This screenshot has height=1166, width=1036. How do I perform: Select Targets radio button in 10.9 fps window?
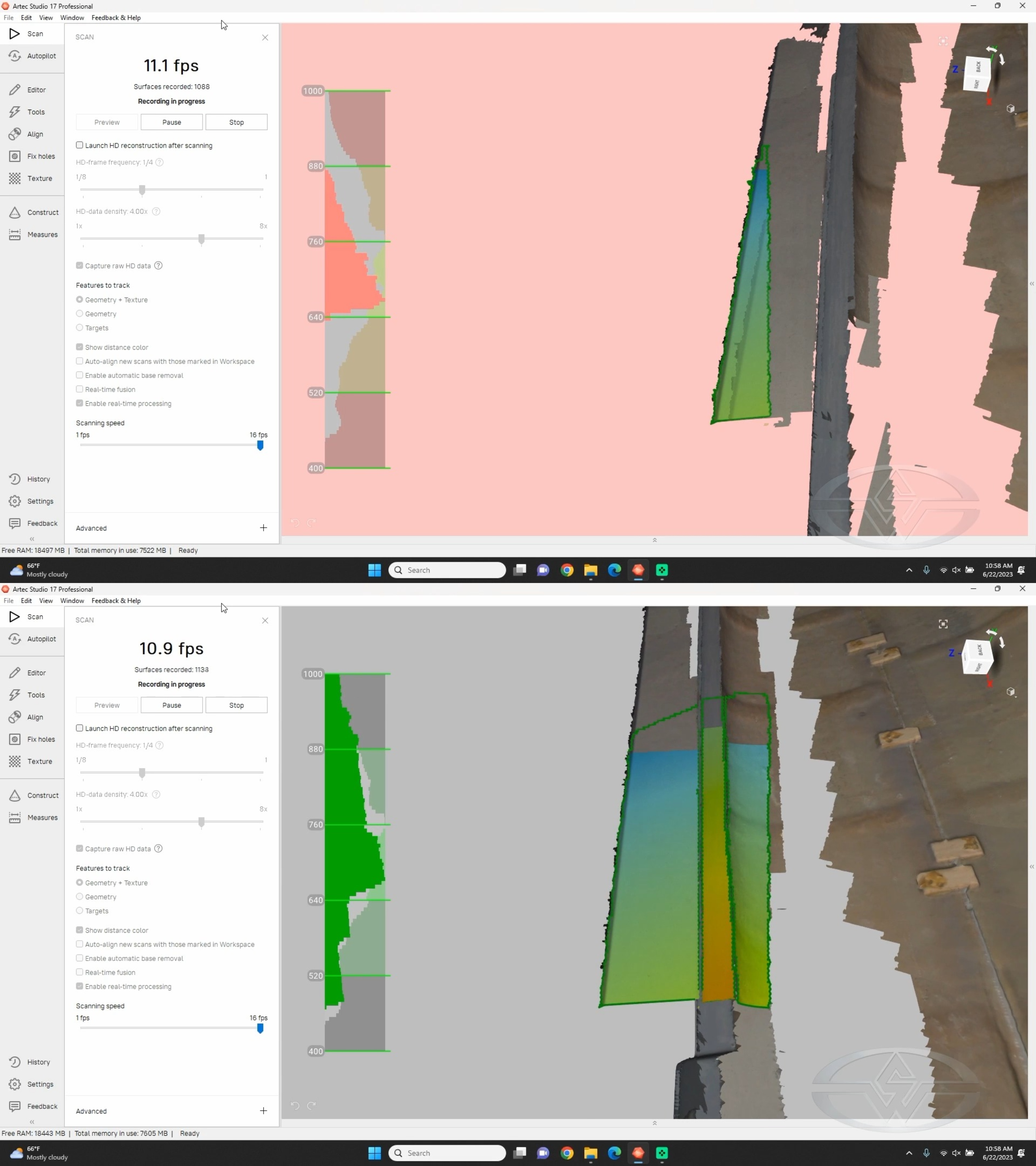click(x=80, y=911)
